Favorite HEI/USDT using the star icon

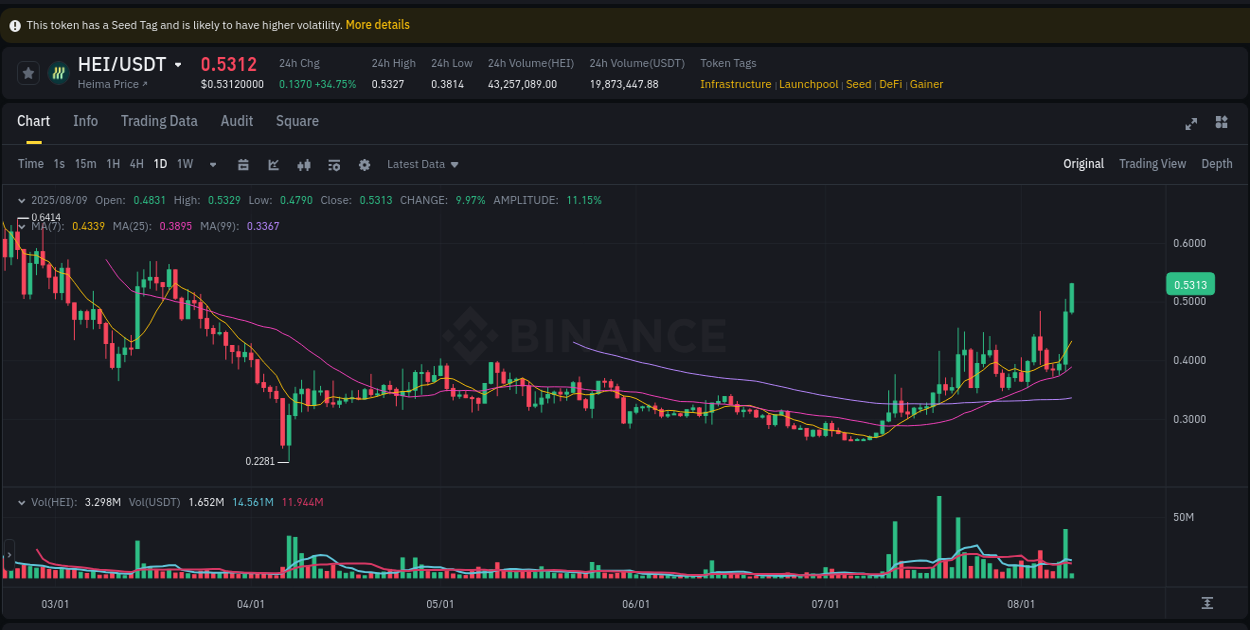point(28,72)
